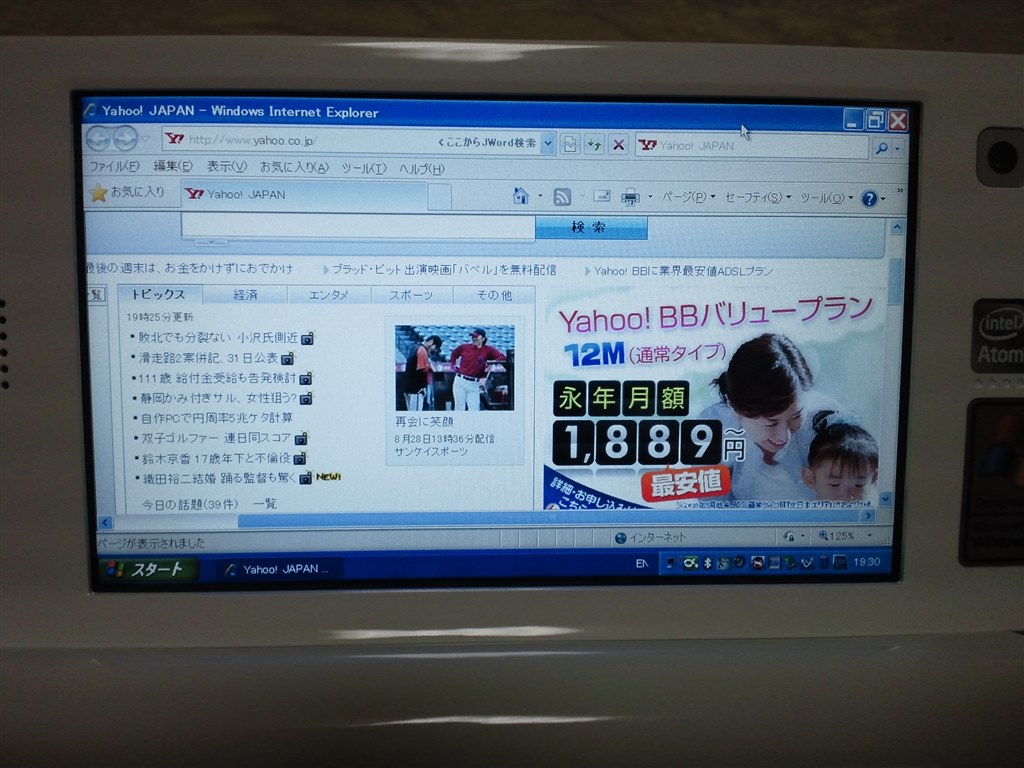The width and height of the screenshot is (1024, 768).
Task: Open the ツール(T) menu in menu bar
Action: coord(364,168)
